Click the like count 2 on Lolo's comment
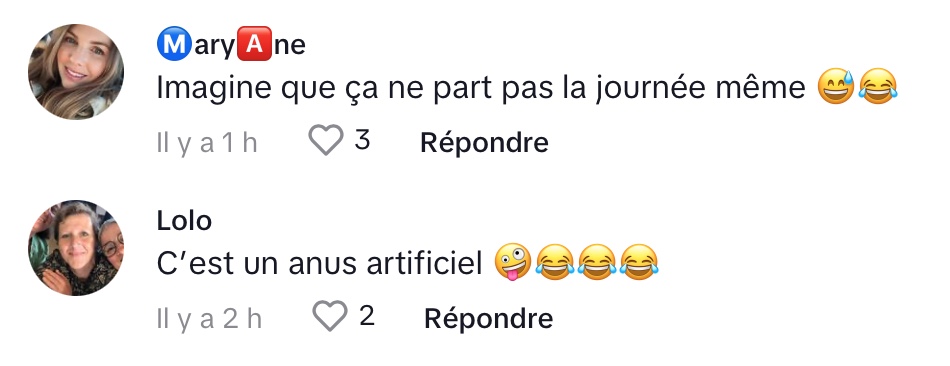 366,316
